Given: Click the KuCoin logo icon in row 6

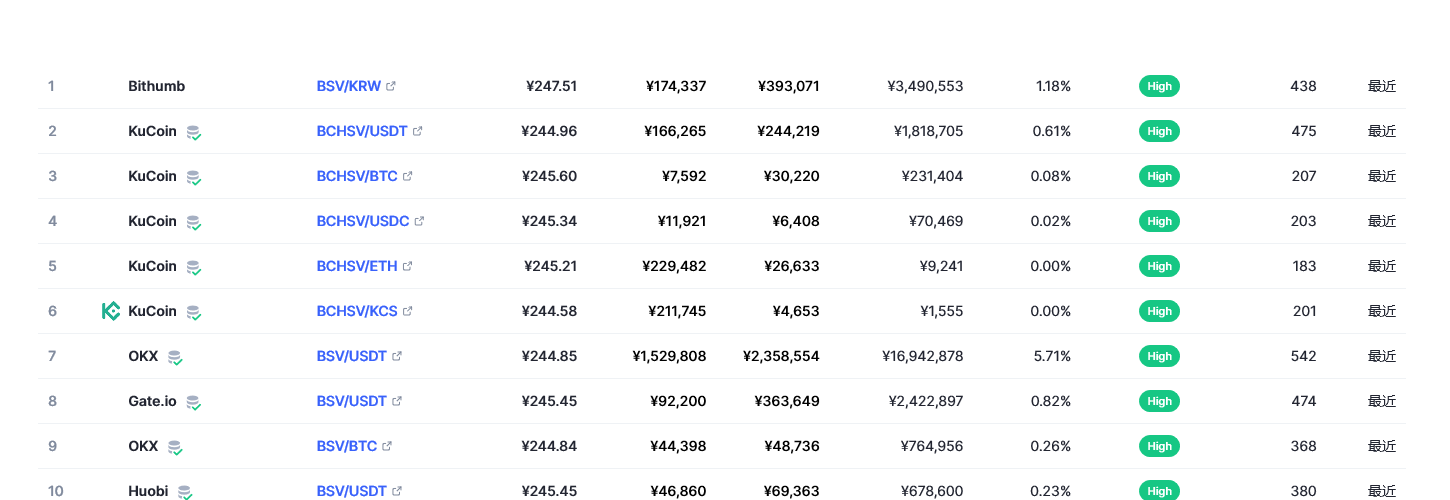Looking at the screenshot, I should click(x=111, y=311).
